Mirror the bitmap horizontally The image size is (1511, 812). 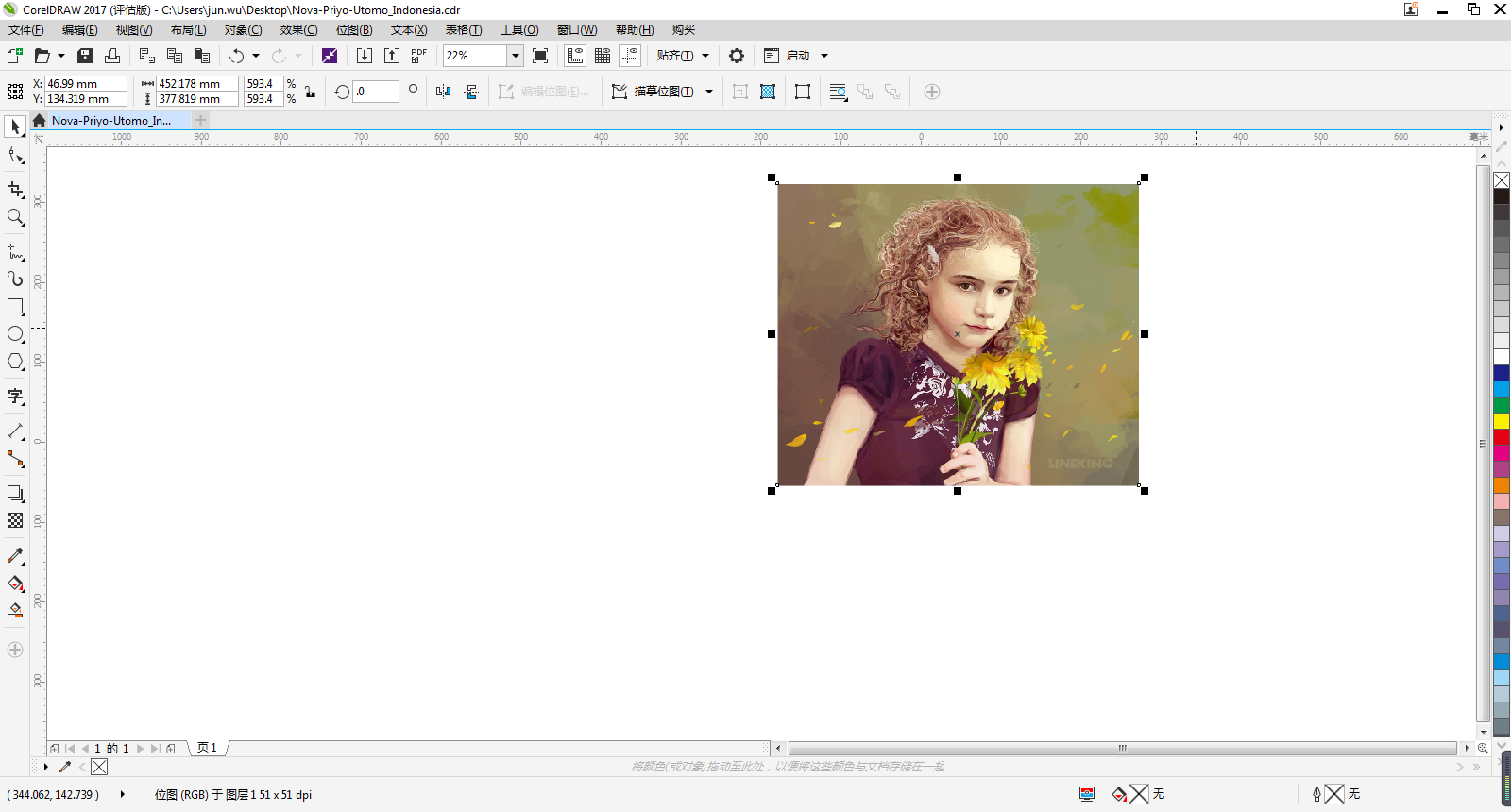pos(444,92)
